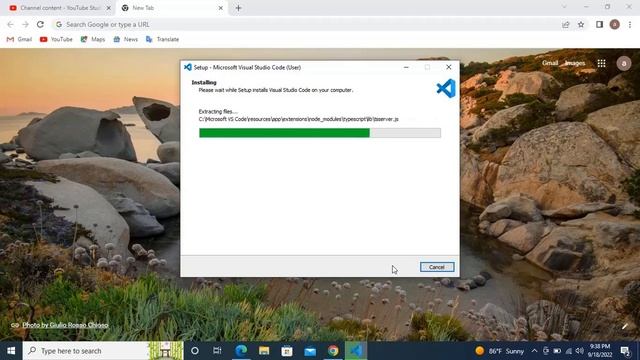Open Mail app from taskbar
Screen dimensions: 640x360
310,351
